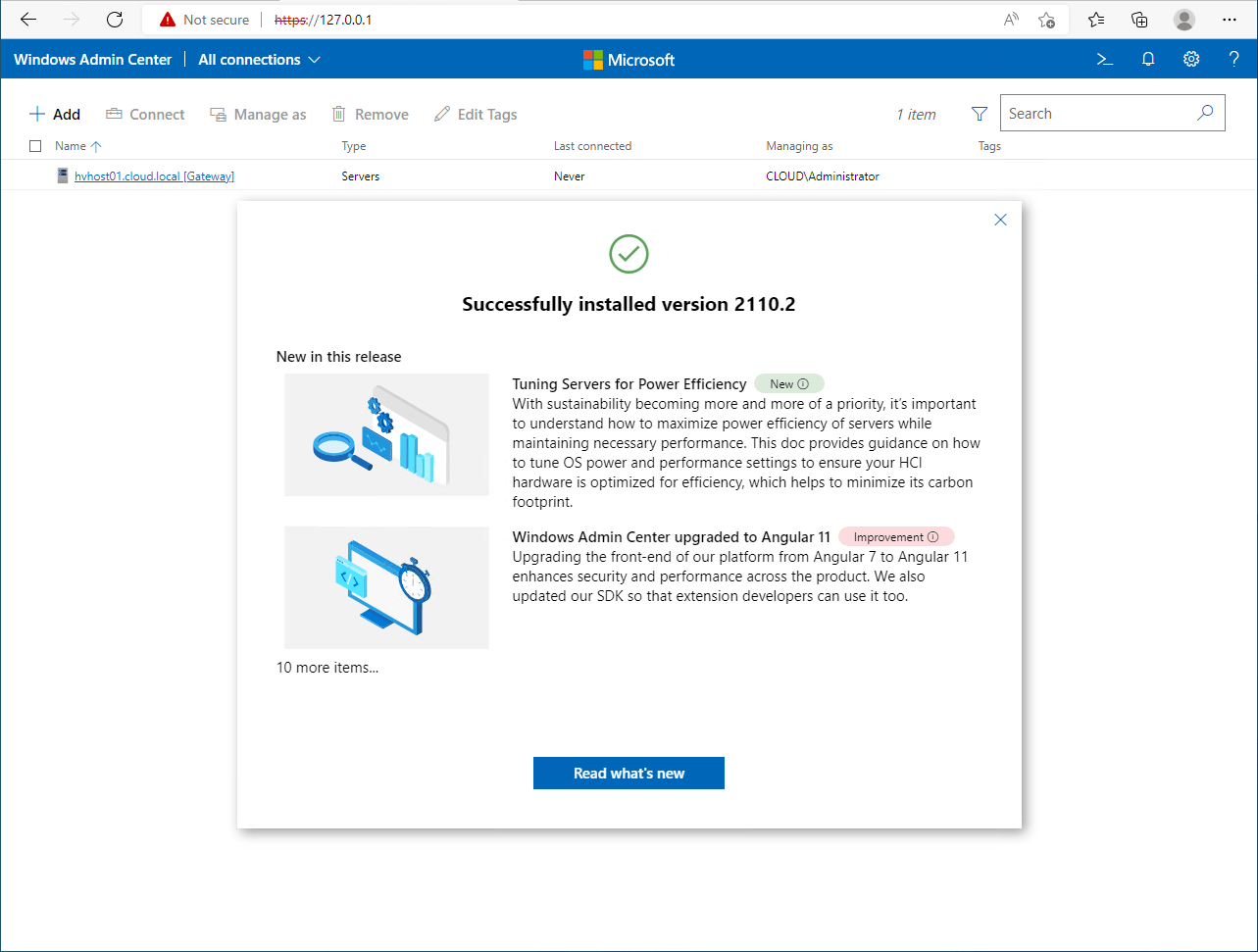Image resolution: width=1258 pixels, height=952 pixels.
Task: Select all connections checkbox
Action: point(35,146)
